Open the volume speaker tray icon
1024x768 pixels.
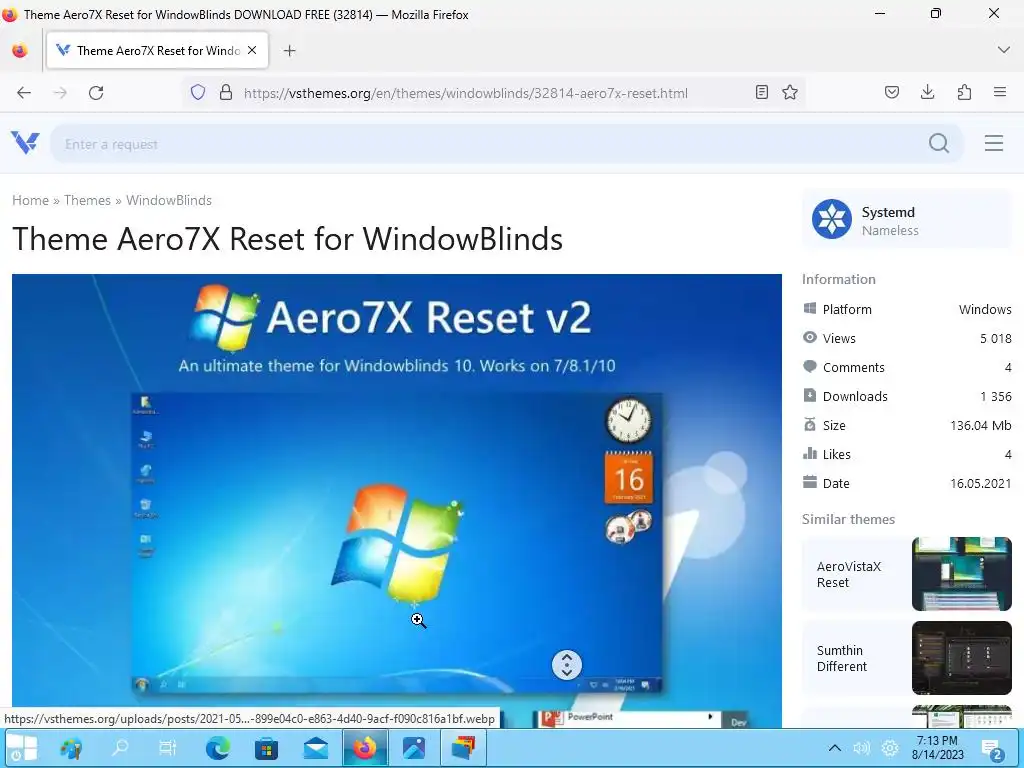[x=862, y=748]
